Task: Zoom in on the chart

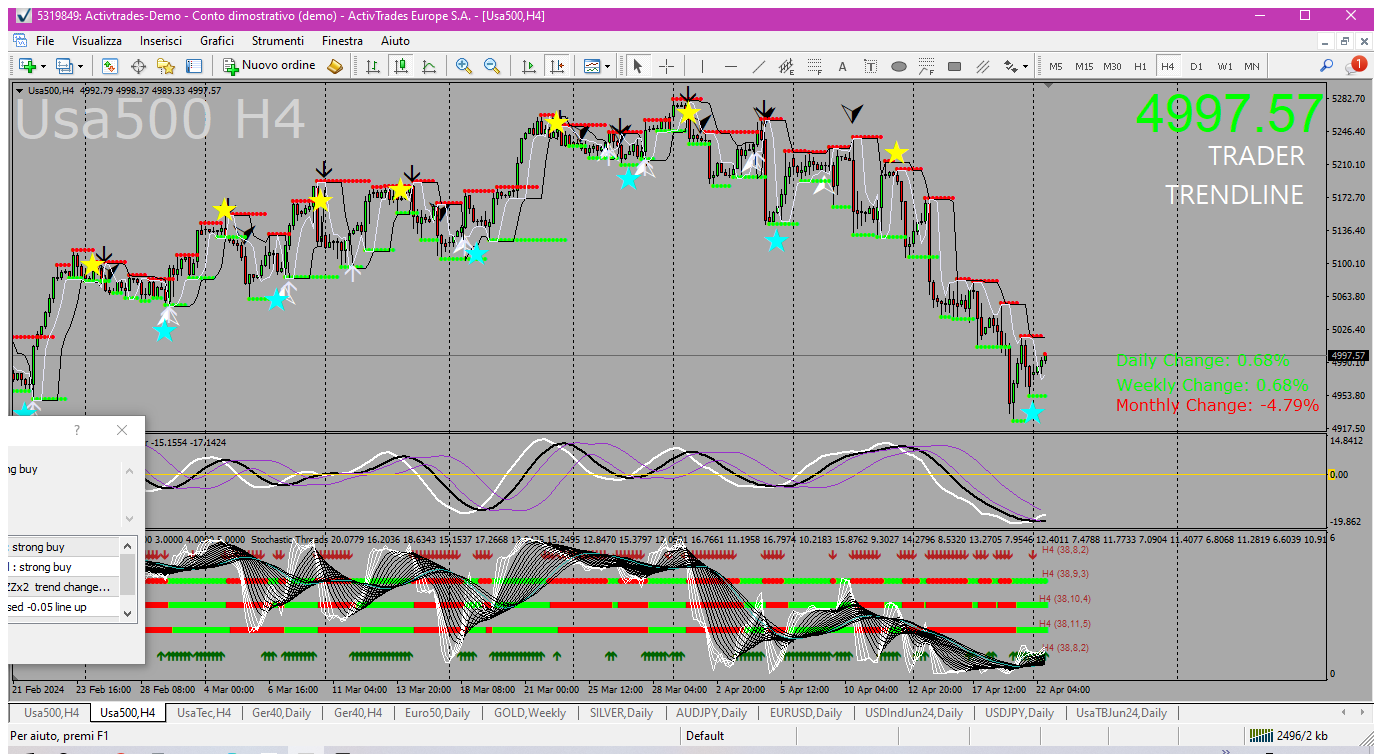Action: [464, 66]
